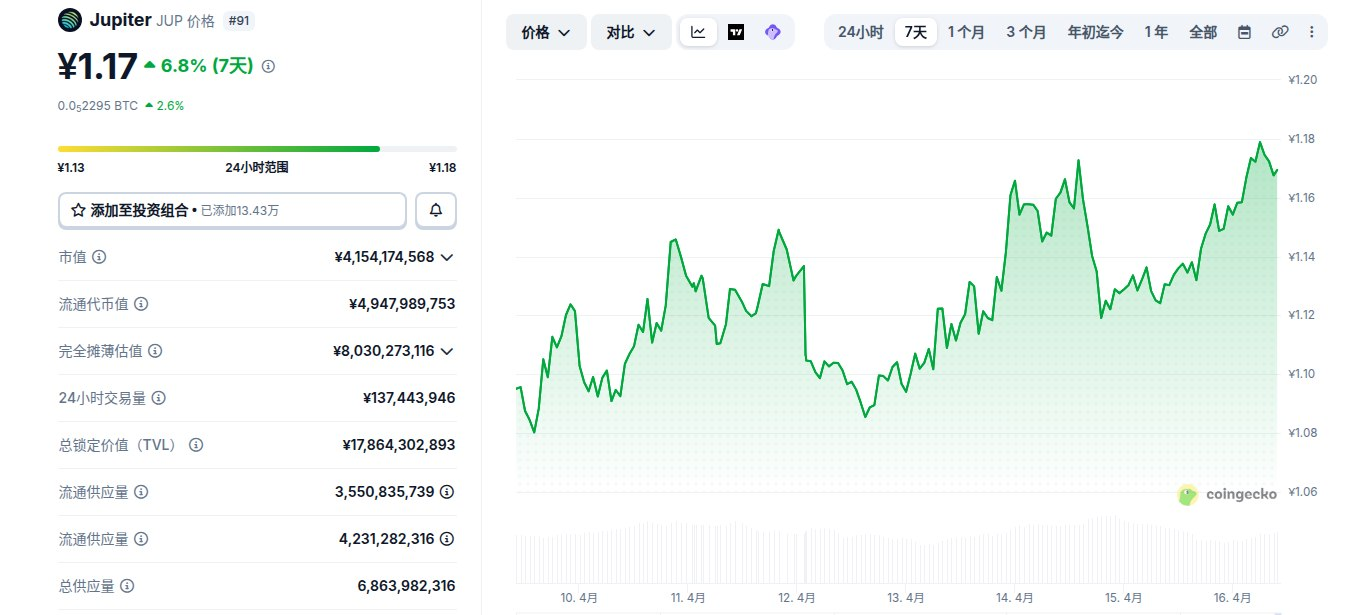Click the info icon next to 总供应量
Viewport: 1360px width, 615px height.
point(127,586)
